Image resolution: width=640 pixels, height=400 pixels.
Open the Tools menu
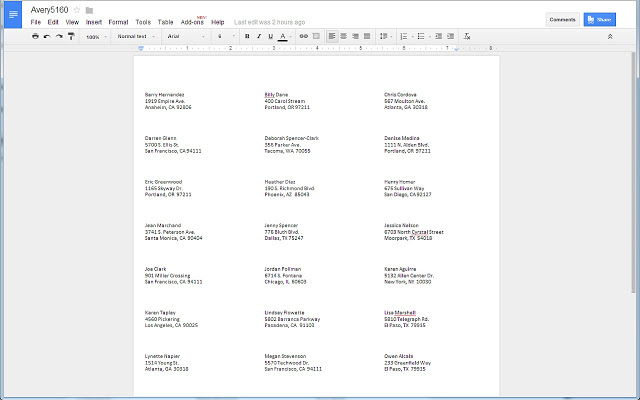pyautogui.click(x=143, y=22)
